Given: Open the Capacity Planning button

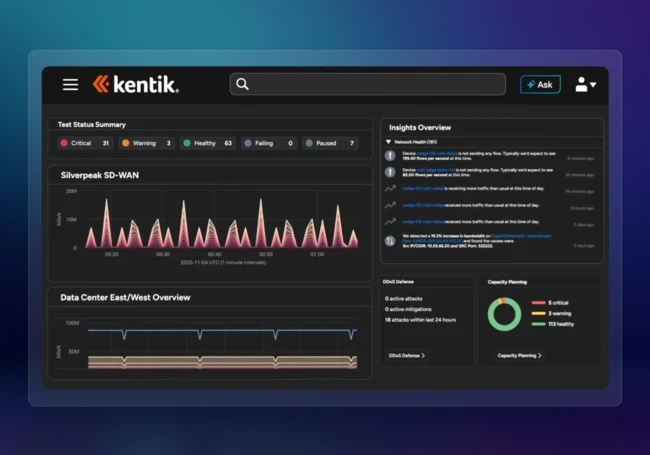Looking at the screenshot, I should pyautogui.click(x=519, y=355).
